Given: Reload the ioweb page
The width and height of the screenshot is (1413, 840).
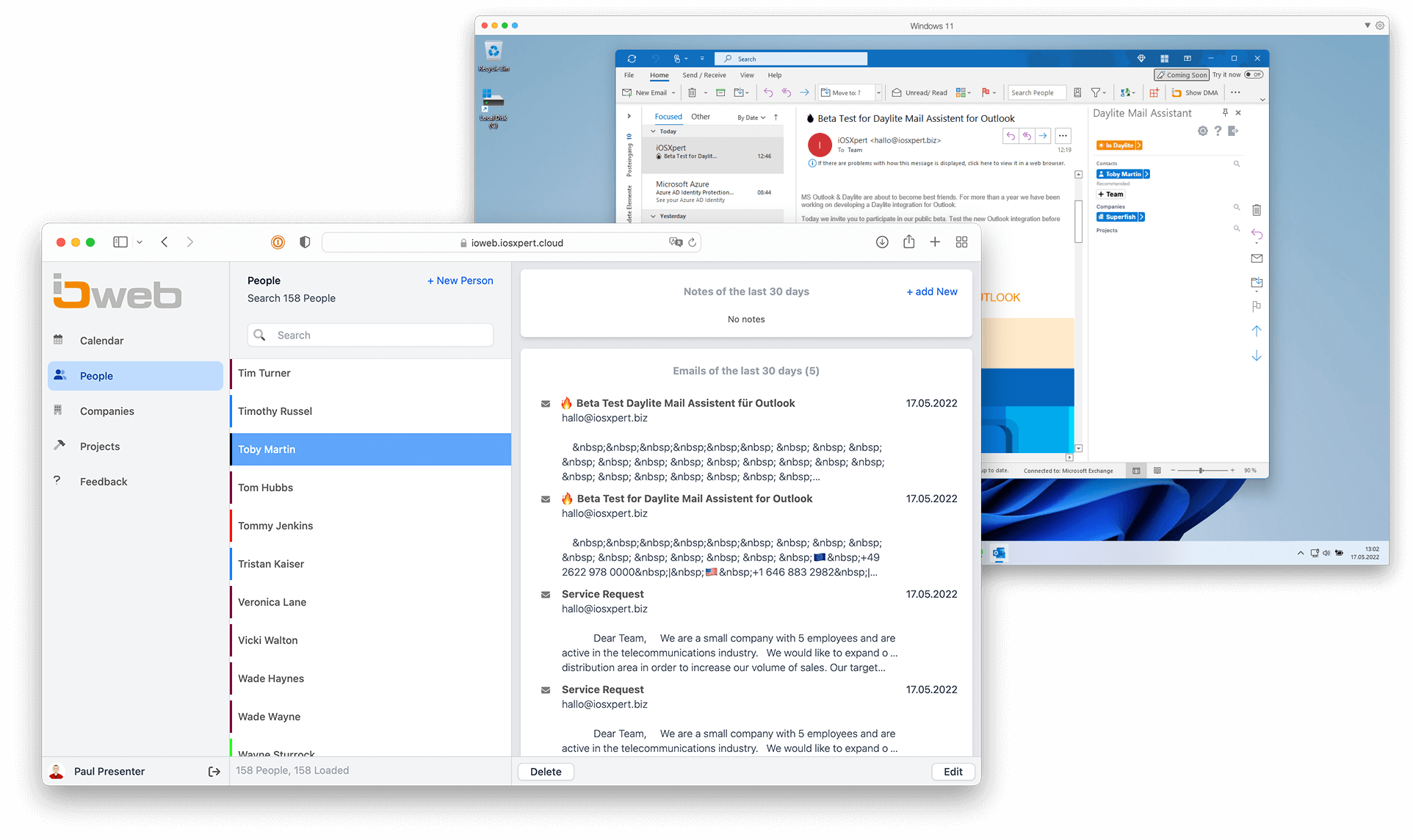Looking at the screenshot, I should click(x=692, y=242).
